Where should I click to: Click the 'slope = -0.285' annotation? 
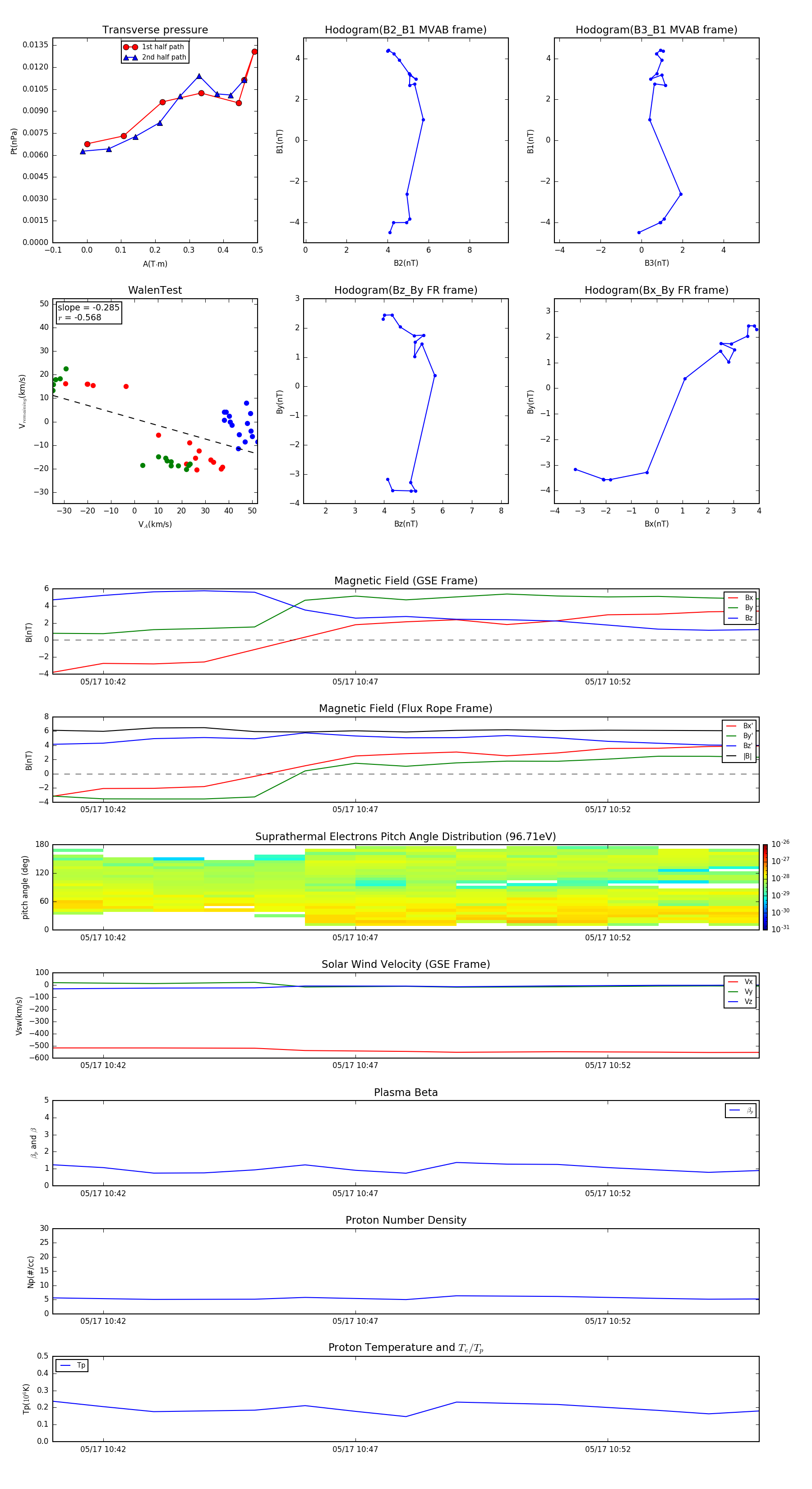click(88, 308)
